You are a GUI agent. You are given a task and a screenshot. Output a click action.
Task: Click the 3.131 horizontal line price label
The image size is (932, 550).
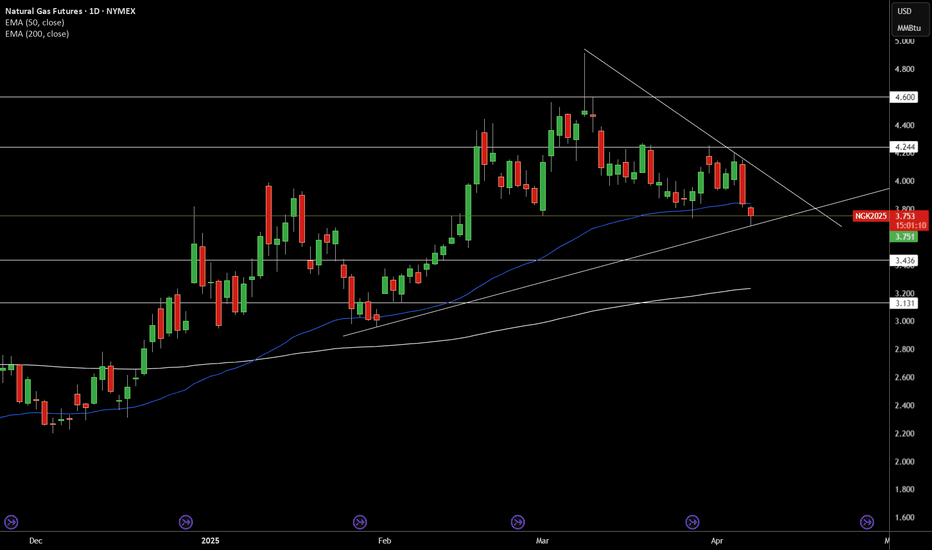903,303
